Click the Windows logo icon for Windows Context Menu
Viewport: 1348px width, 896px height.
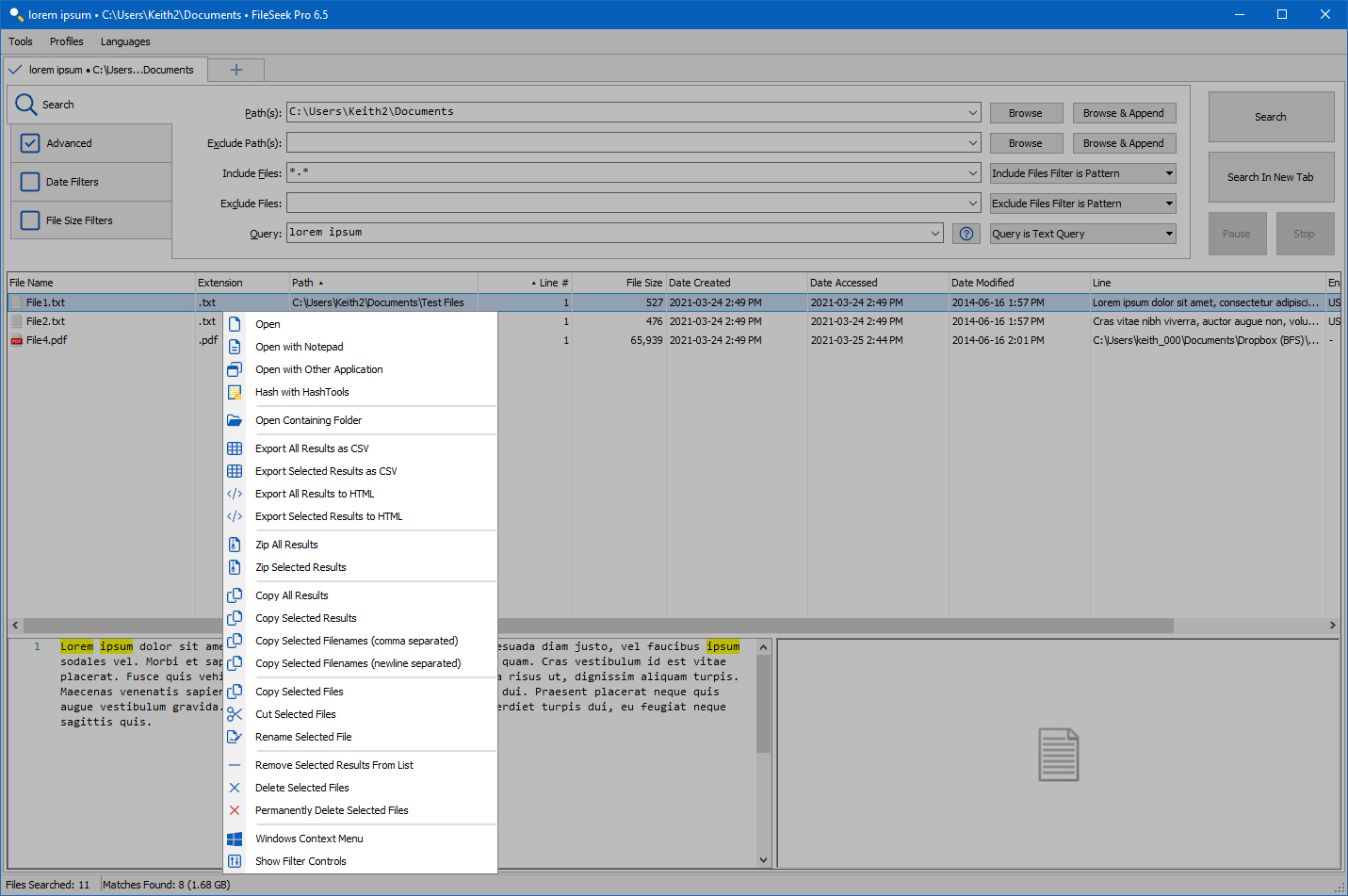[235, 839]
